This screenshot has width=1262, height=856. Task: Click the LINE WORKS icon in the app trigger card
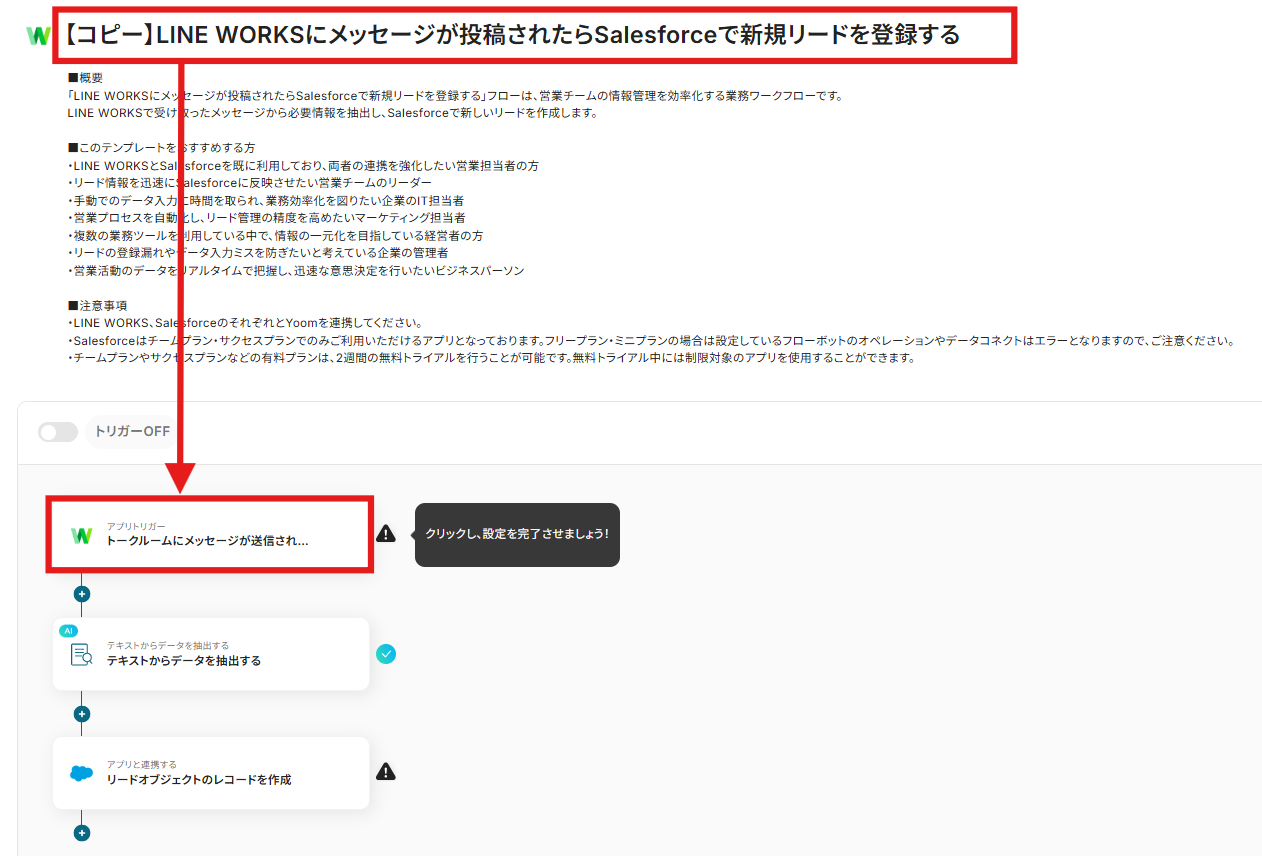pyautogui.click(x=81, y=535)
